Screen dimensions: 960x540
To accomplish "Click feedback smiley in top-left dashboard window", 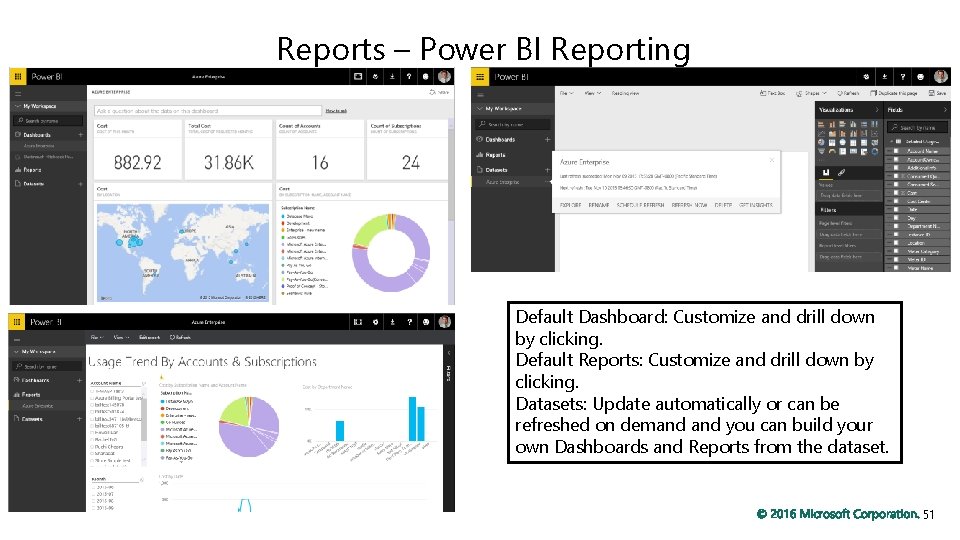I will (x=426, y=77).
